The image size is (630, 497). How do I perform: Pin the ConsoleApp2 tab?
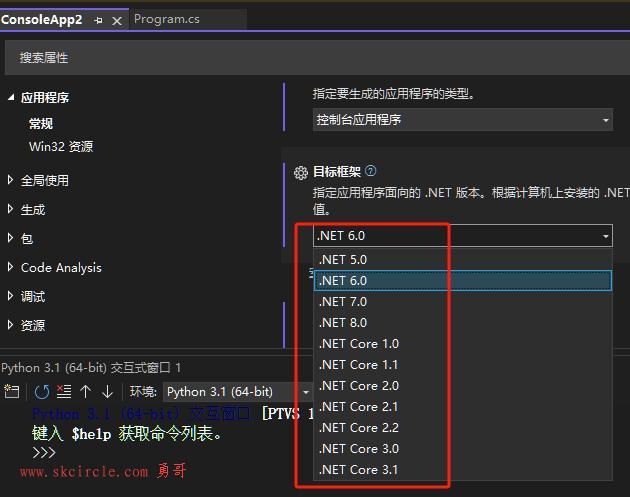point(98,20)
